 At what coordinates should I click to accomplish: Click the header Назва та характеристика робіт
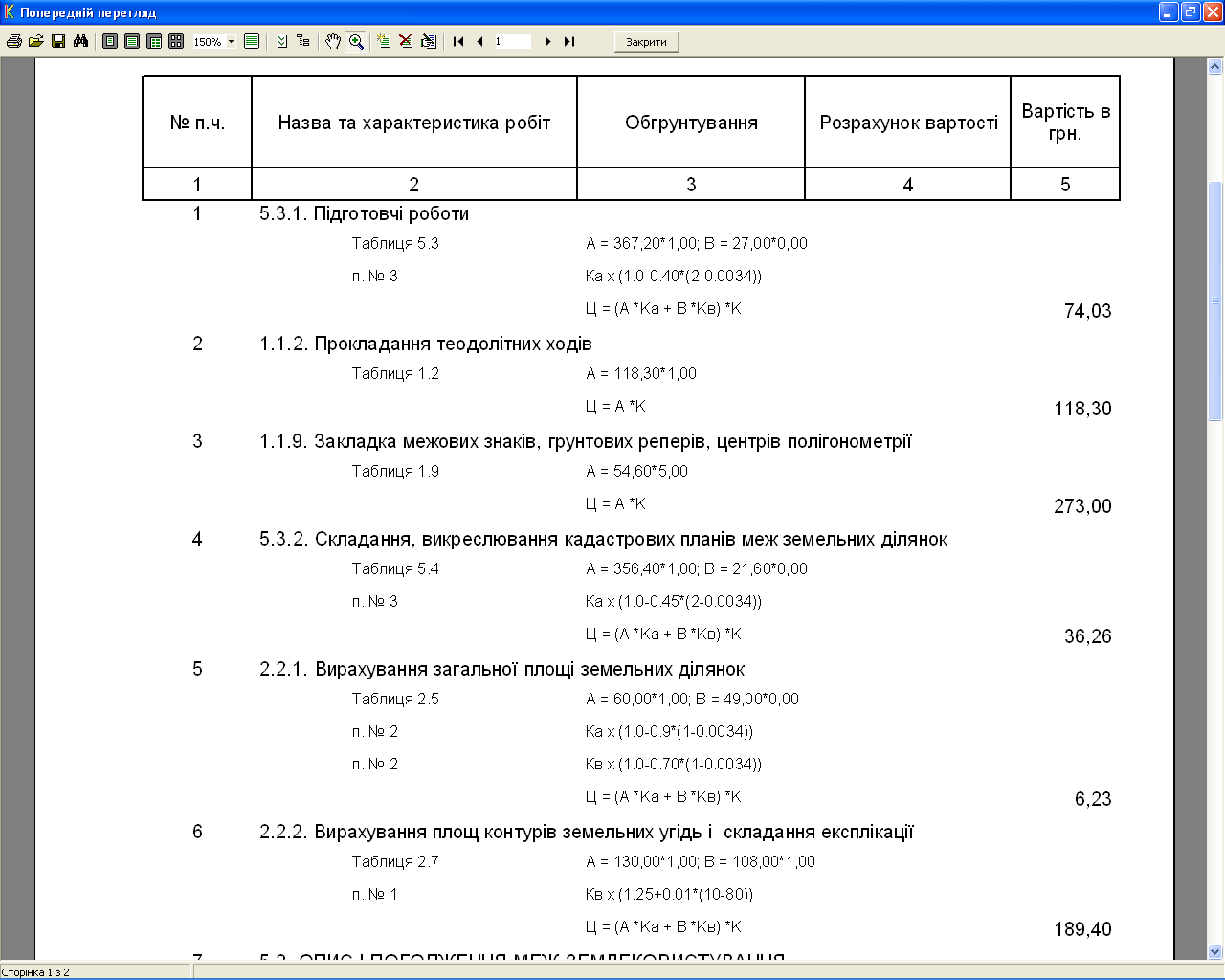[x=414, y=122]
